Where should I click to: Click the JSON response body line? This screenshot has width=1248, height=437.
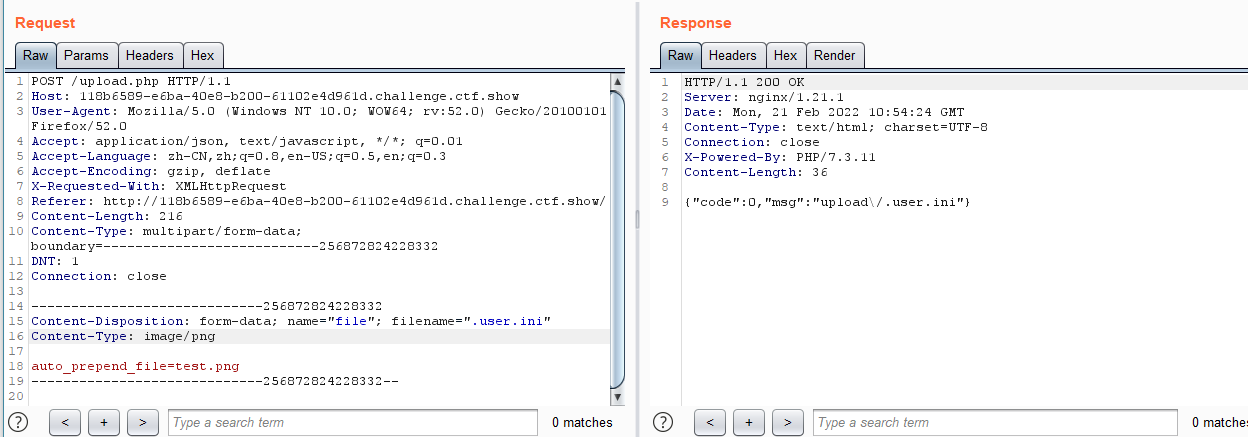tap(827, 201)
